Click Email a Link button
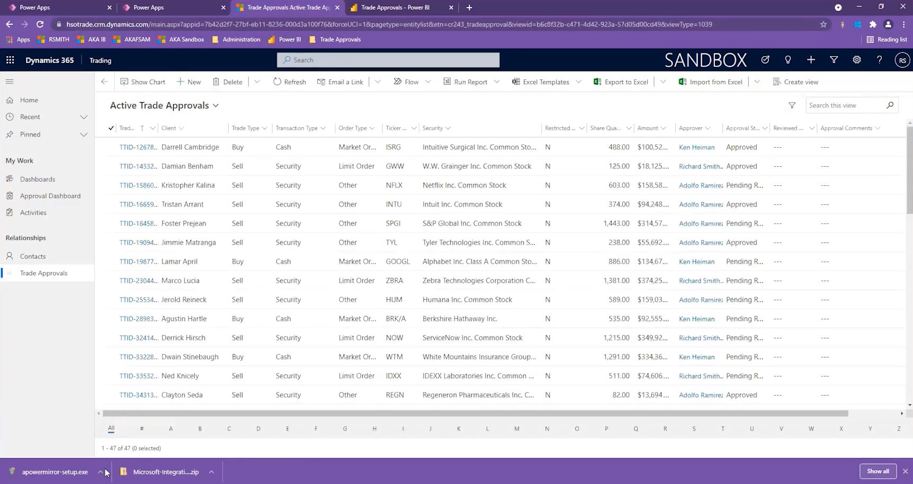Screen dimensions: 913x484 pyautogui.click(x=340, y=82)
